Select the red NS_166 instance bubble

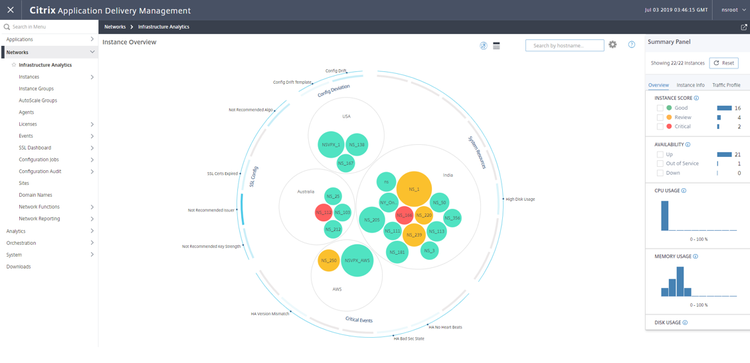(405, 215)
